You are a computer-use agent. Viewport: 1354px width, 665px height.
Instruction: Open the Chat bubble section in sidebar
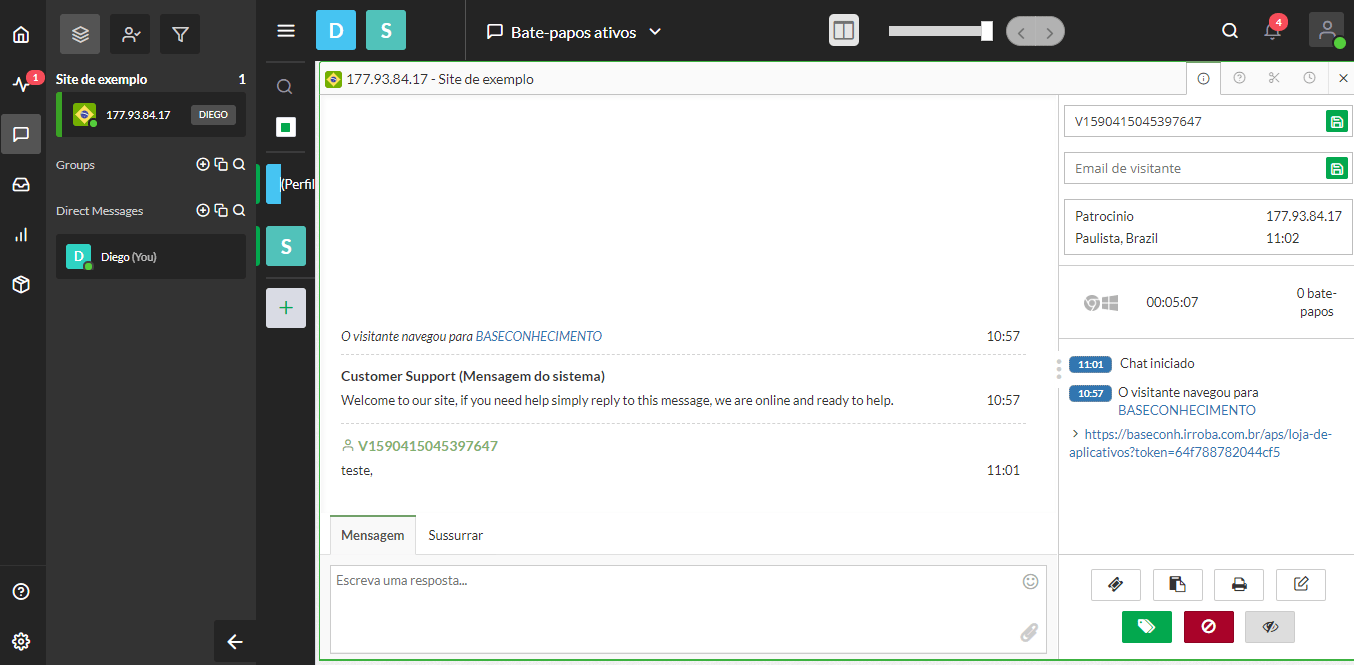point(21,134)
